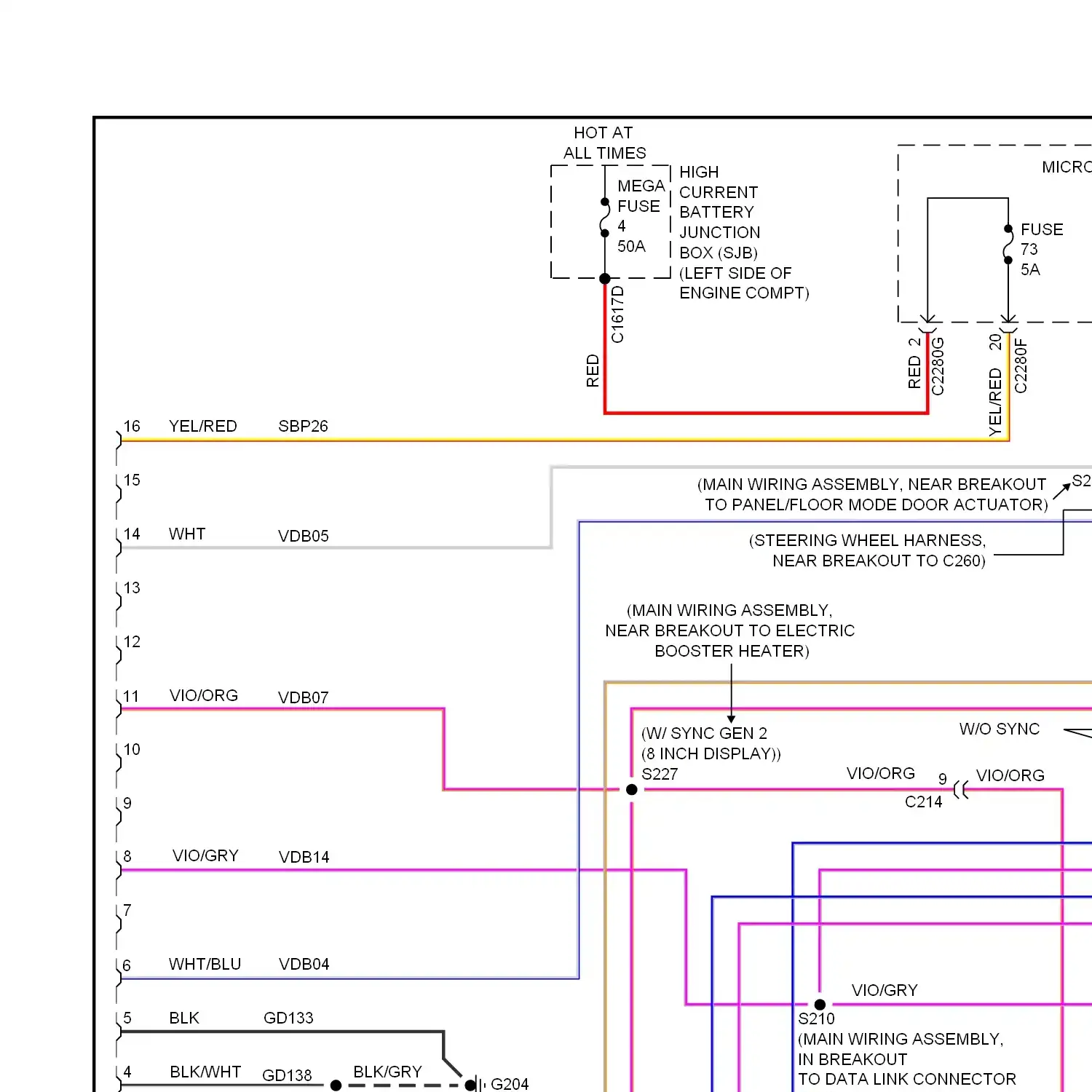Image resolution: width=1092 pixels, height=1092 pixels.
Task: Click the Fuse 73 symbol
Action: [1008, 245]
